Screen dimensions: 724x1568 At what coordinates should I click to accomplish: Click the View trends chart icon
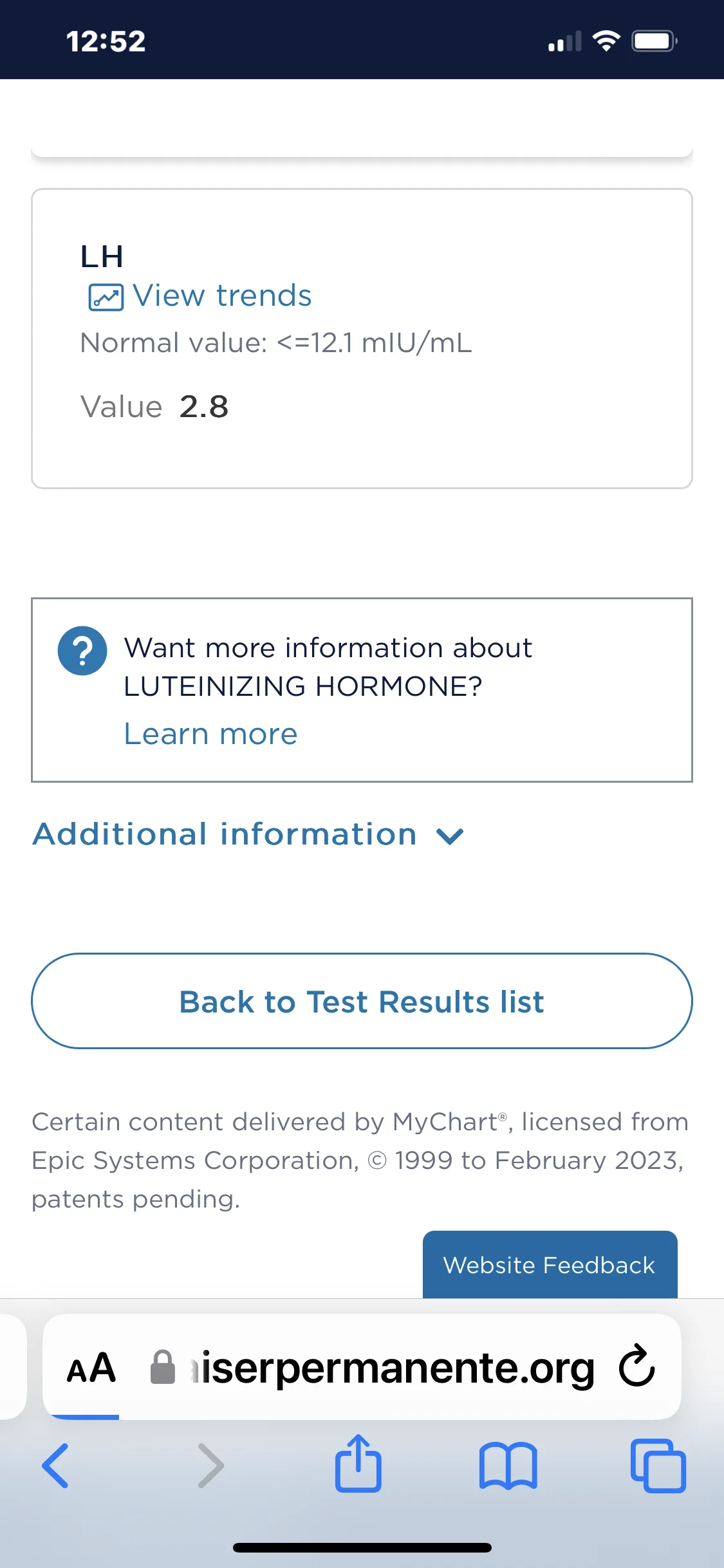(x=106, y=297)
